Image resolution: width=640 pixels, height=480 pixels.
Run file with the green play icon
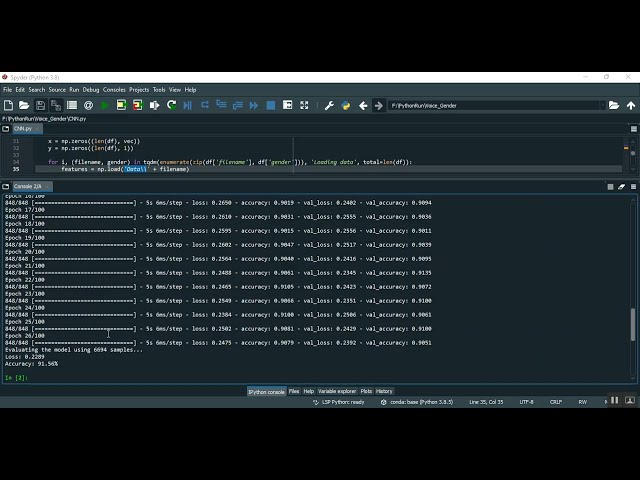(104, 105)
